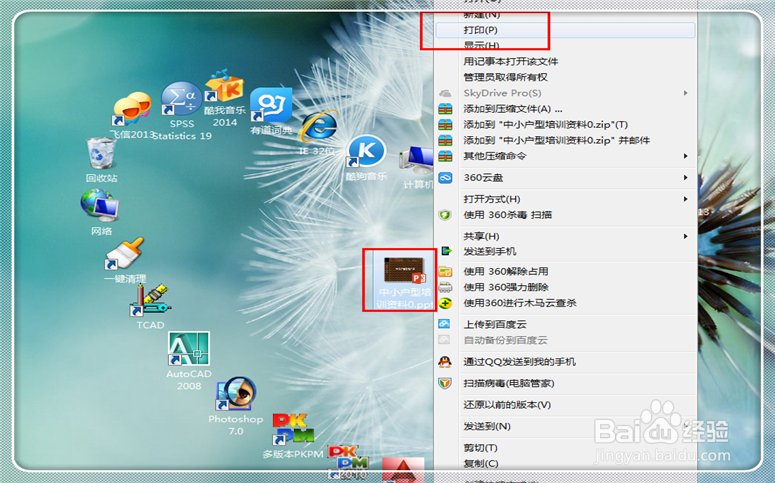The width and height of the screenshot is (775, 483).
Task: Expand the 其他压缩命令 submenu arrow
Action: click(x=686, y=156)
